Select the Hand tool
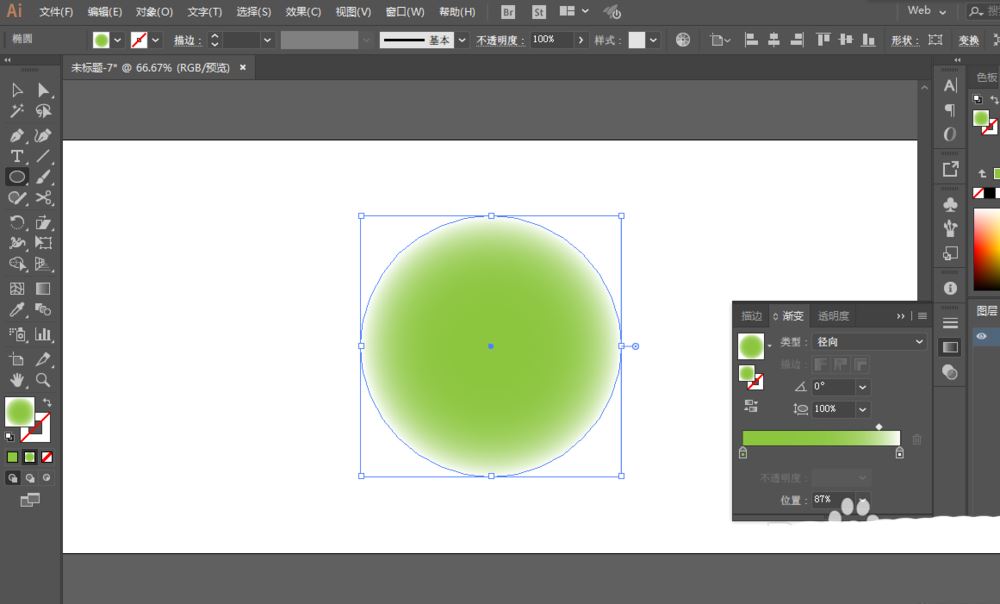Viewport: 1000px width, 604px height. 17,380
